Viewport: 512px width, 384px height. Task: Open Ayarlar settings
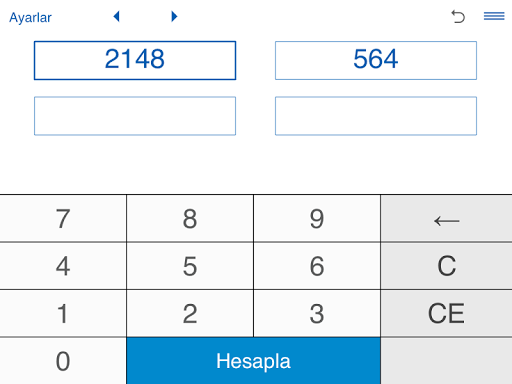[x=30, y=17]
